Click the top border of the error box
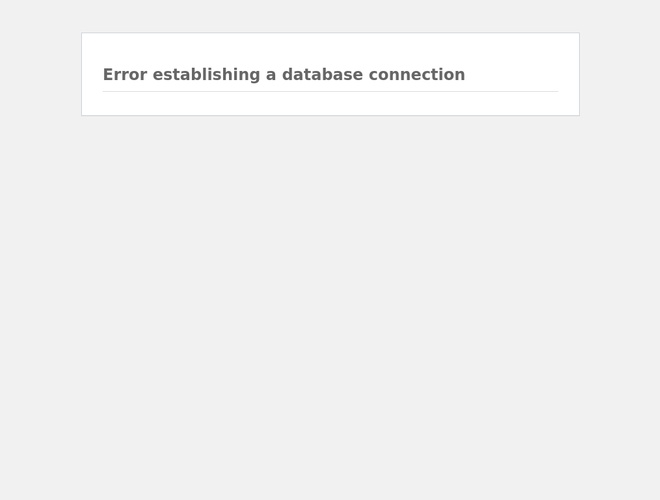The width and height of the screenshot is (660, 500). click(x=330, y=33)
